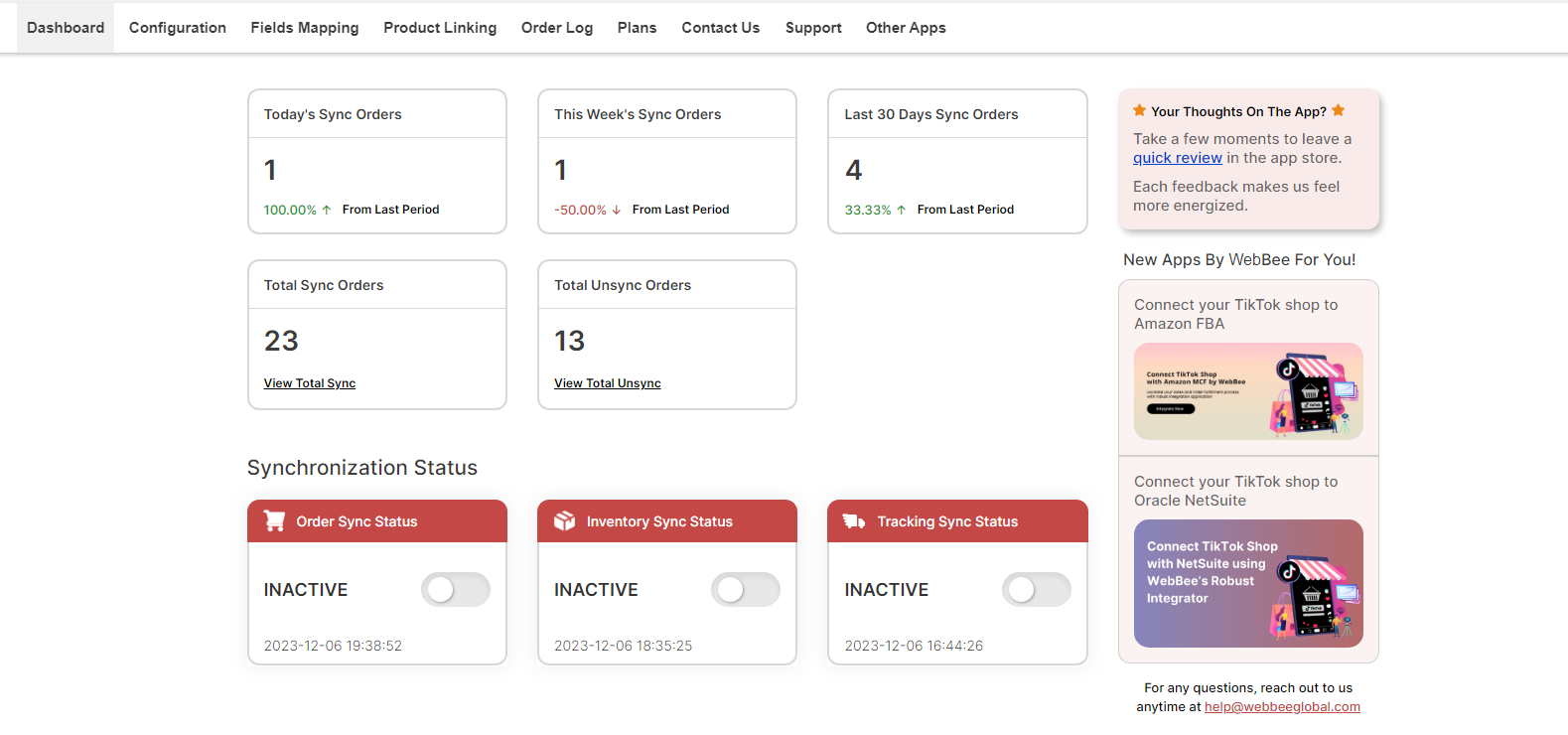Switch to the Fields Mapping tab
This screenshot has height=735, width=1568.
[305, 28]
